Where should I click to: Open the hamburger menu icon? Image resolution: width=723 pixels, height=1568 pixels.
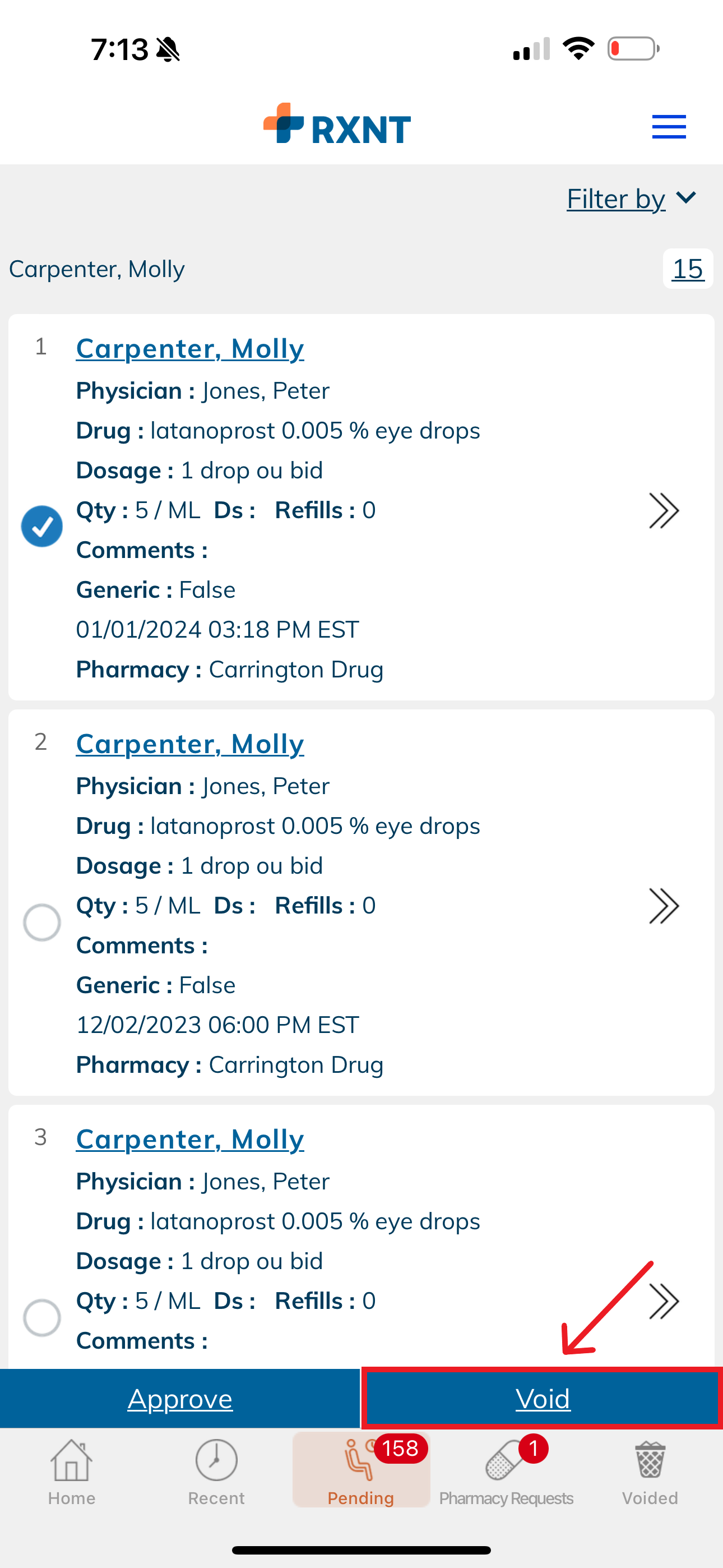pos(669,127)
